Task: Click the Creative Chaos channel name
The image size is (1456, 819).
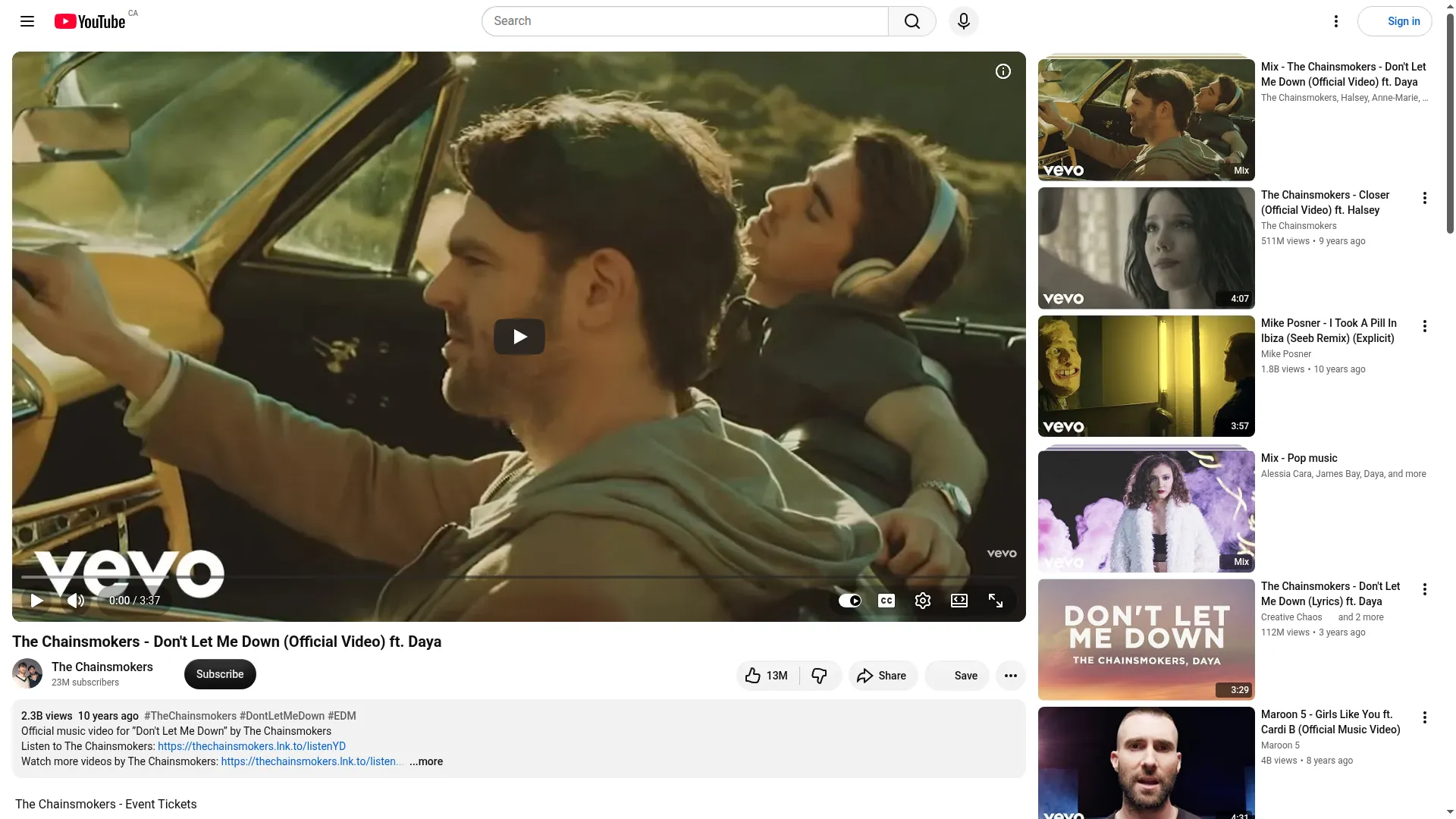Action: 1291,617
